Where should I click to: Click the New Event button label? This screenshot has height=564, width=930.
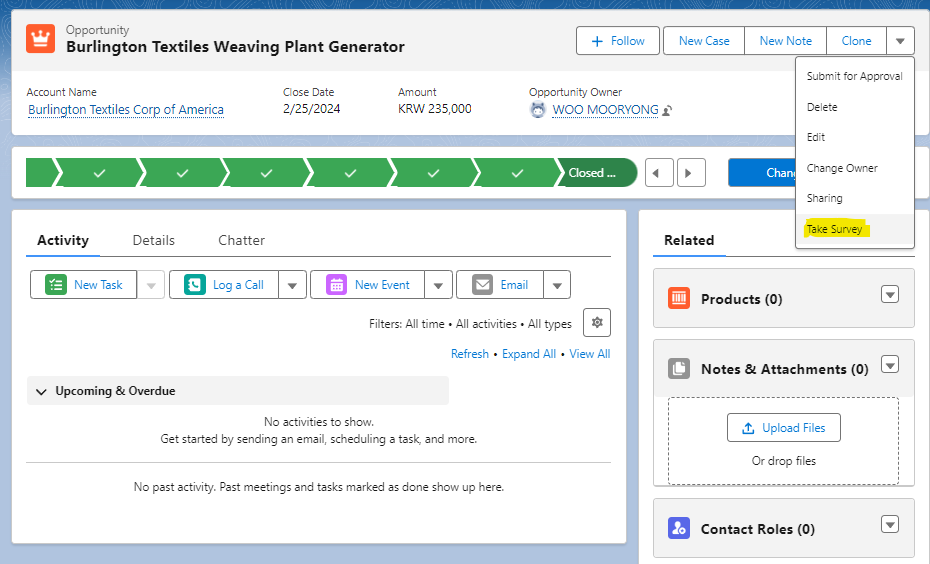click(382, 285)
